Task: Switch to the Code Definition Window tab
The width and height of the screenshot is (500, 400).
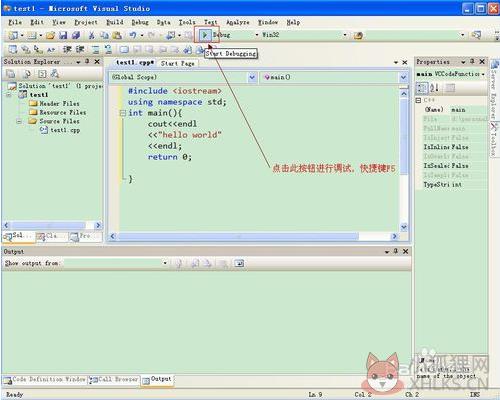Action: [x=45, y=379]
